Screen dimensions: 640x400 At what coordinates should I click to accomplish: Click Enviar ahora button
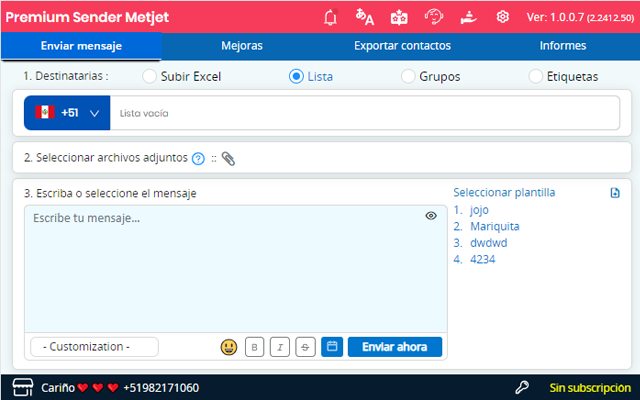coord(395,347)
